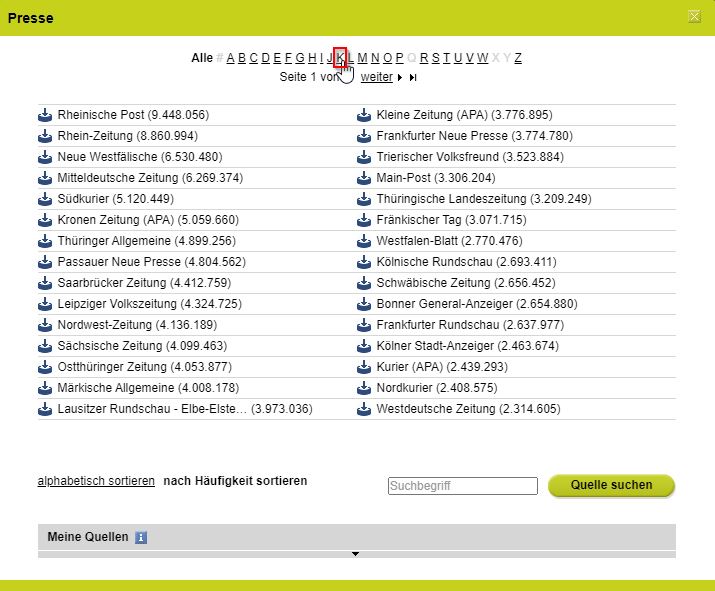Click download icon beside Lausitzer Rundschau
Viewport: 715px width, 591px height.
tap(45, 409)
